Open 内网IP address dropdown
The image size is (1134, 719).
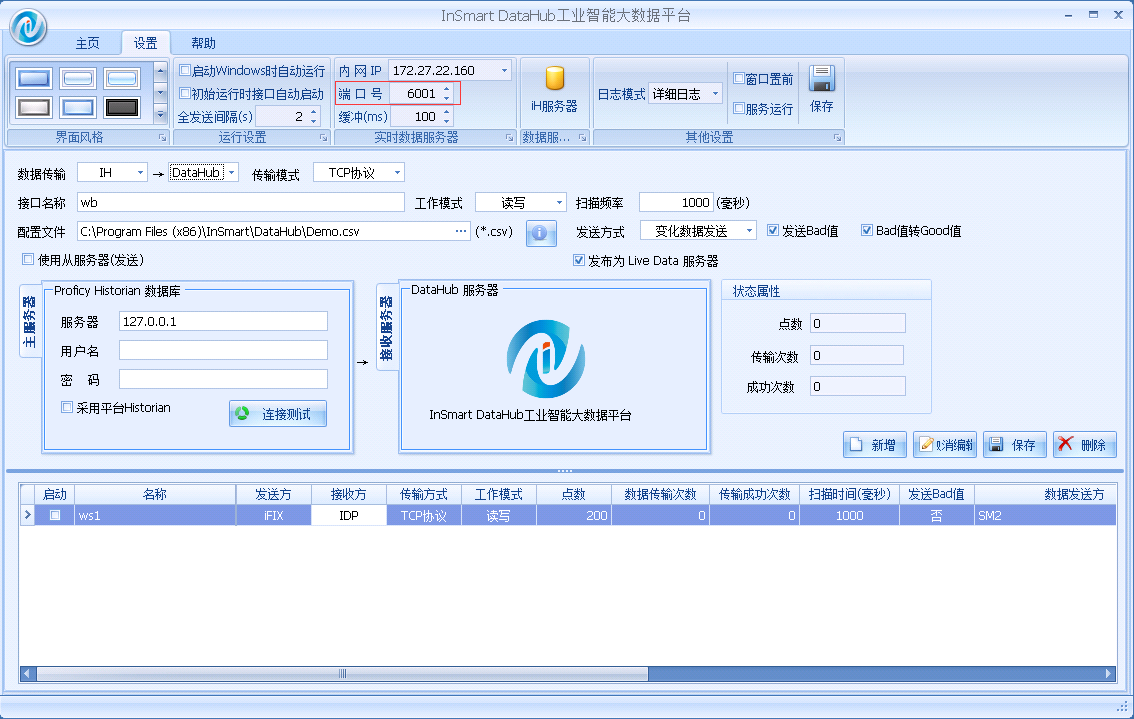click(x=504, y=70)
